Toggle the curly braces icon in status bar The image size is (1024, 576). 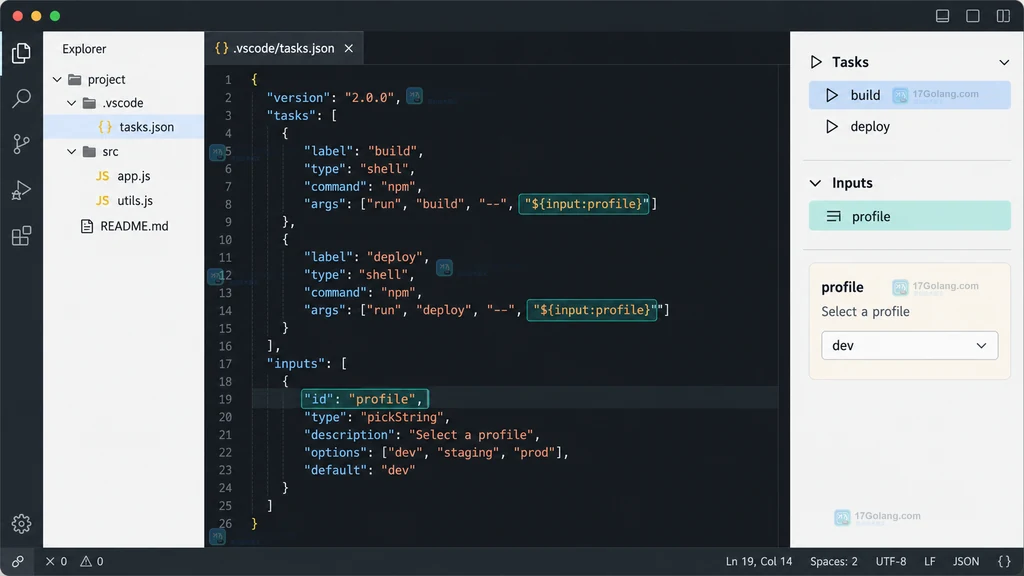(x=1004, y=562)
